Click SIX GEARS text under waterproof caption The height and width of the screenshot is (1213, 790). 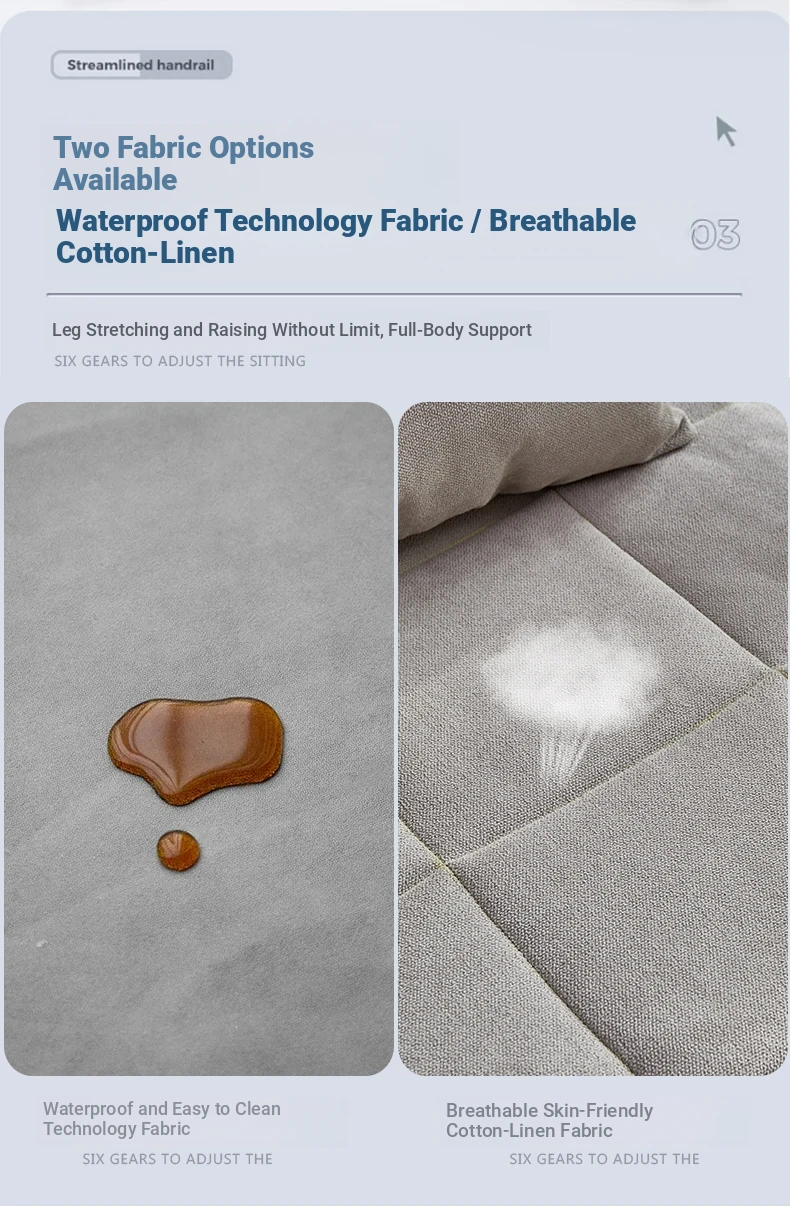[x=177, y=1159]
